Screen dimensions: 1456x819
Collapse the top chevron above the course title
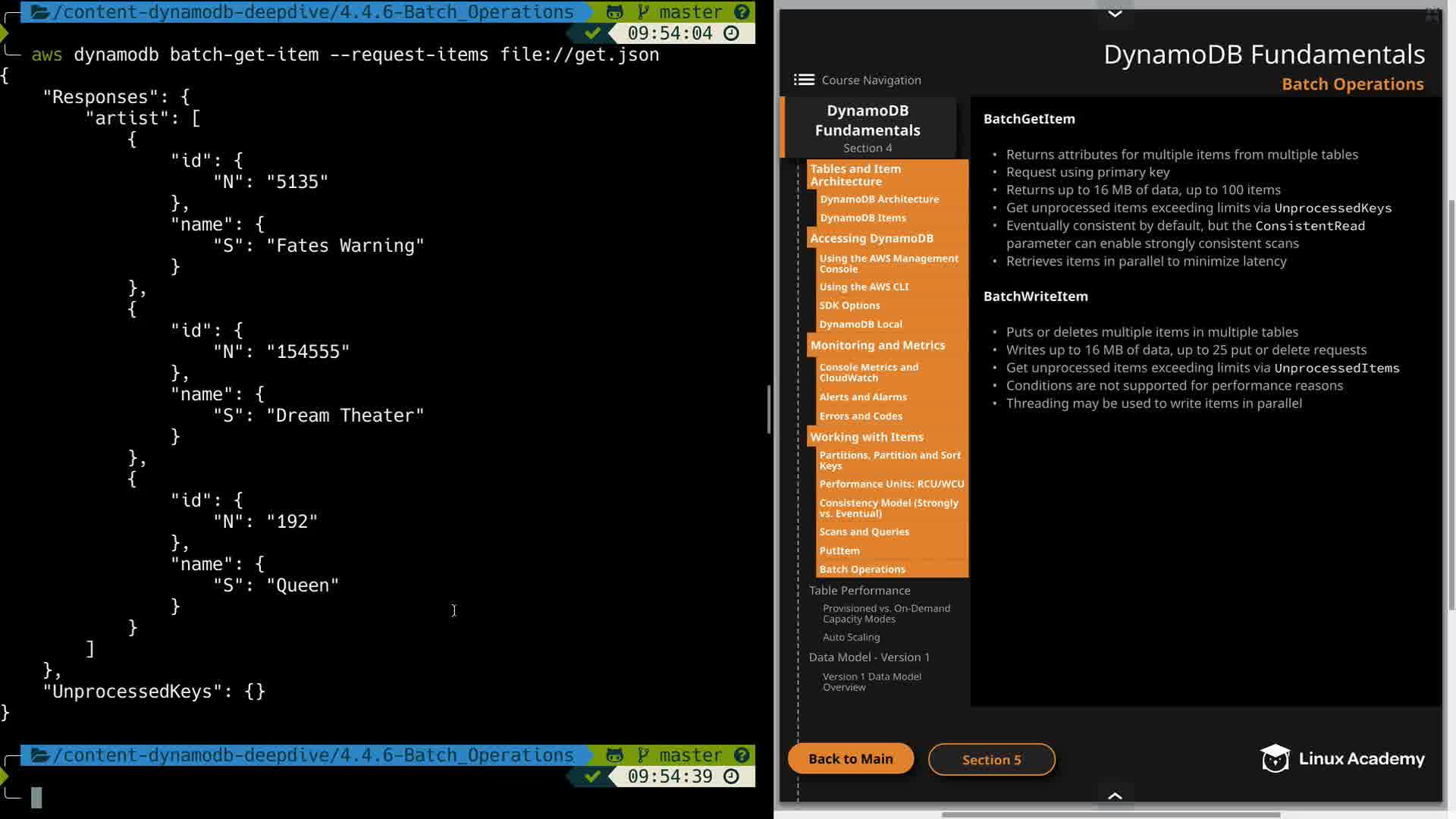pos(1115,14)
